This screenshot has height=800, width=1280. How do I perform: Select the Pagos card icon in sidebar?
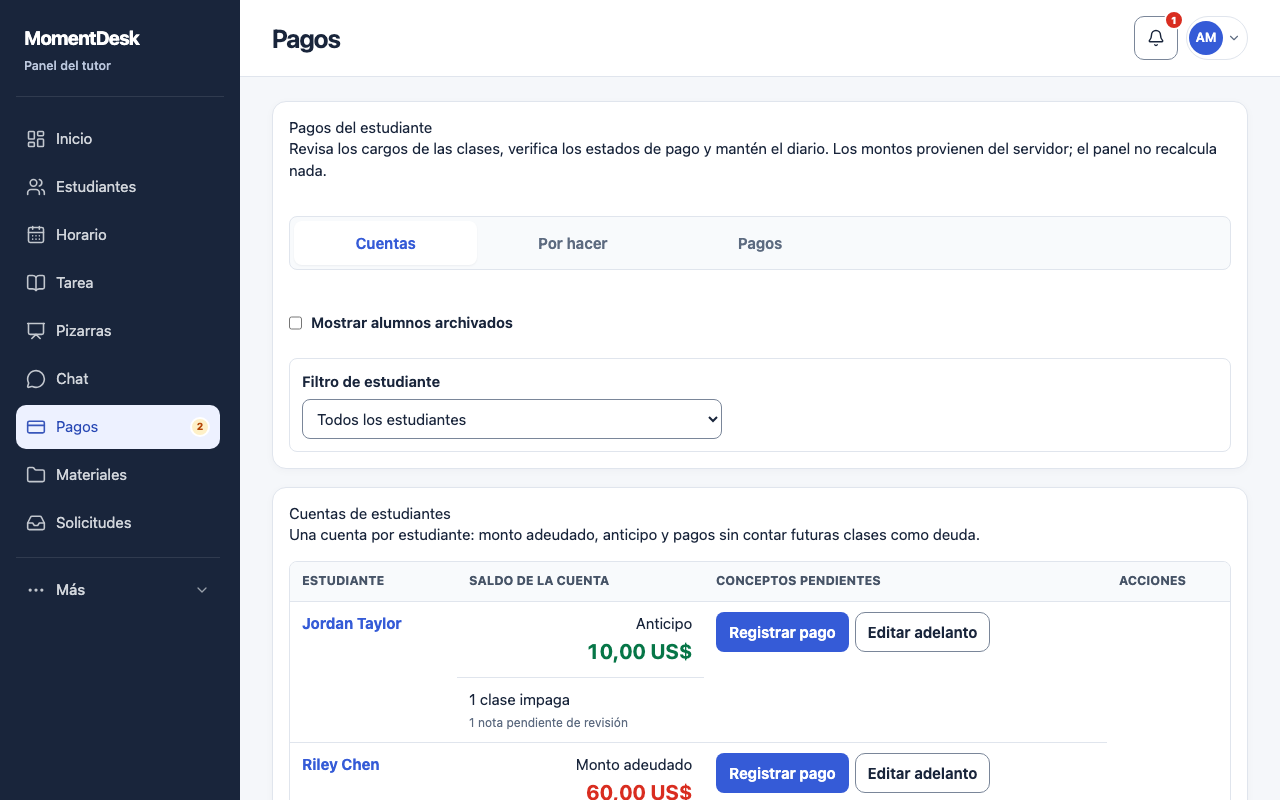click(36, 427)
